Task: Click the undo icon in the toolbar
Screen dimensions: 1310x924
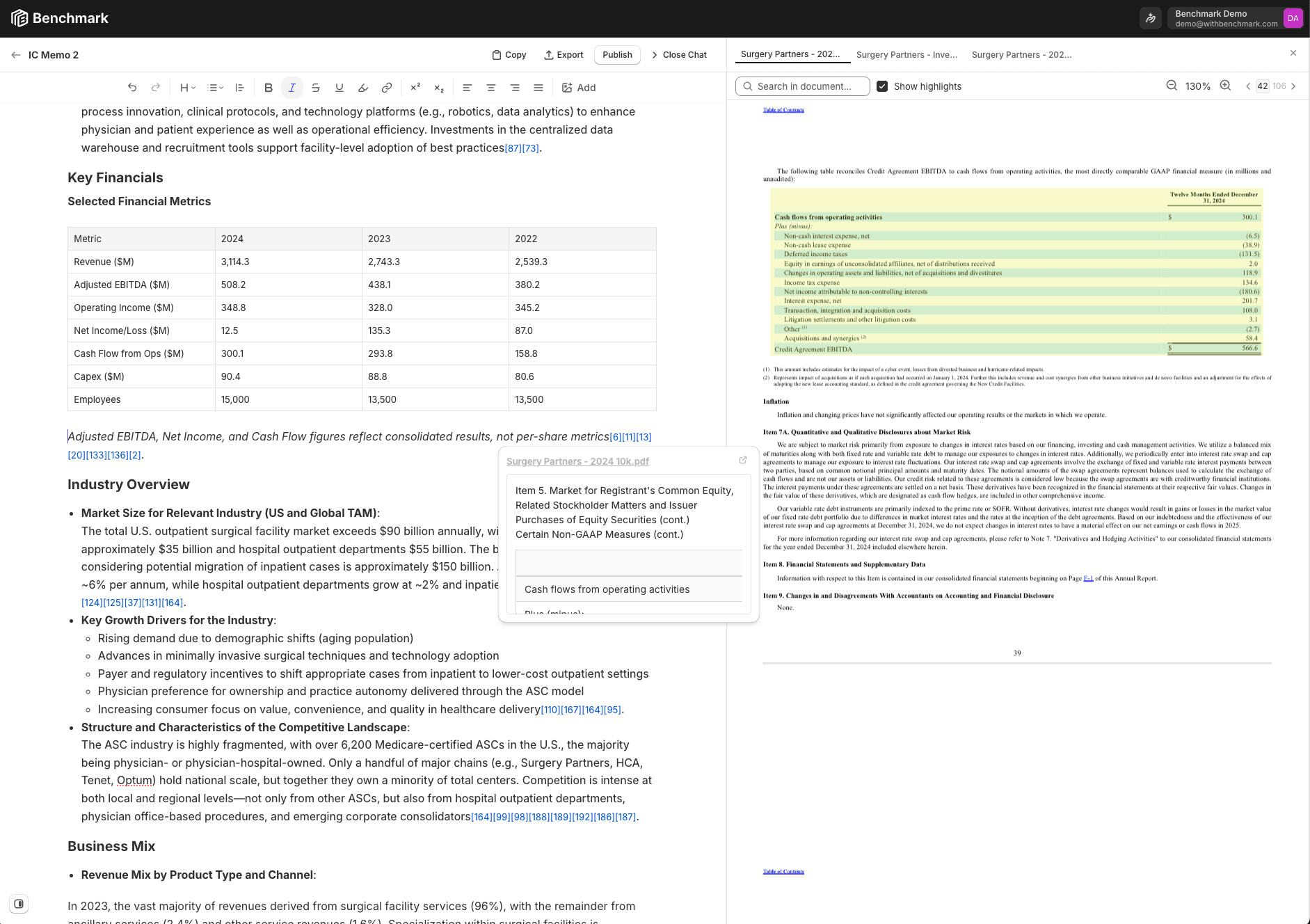Action: point(132,88)
